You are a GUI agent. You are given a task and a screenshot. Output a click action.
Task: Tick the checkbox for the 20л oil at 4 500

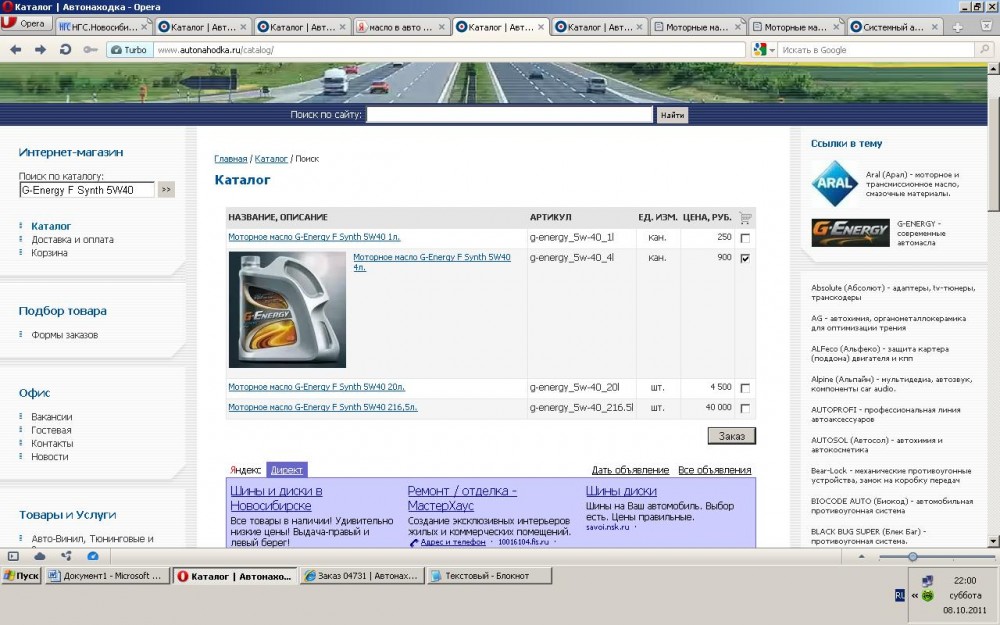click(x=745, y=388)
